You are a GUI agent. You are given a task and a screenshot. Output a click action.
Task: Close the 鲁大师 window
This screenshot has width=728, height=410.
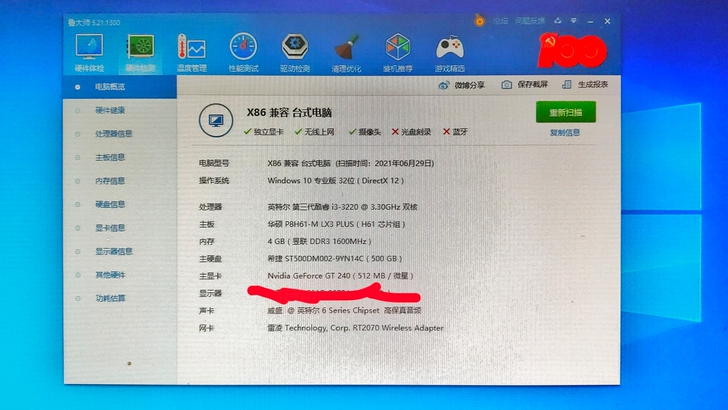[607, 21]
